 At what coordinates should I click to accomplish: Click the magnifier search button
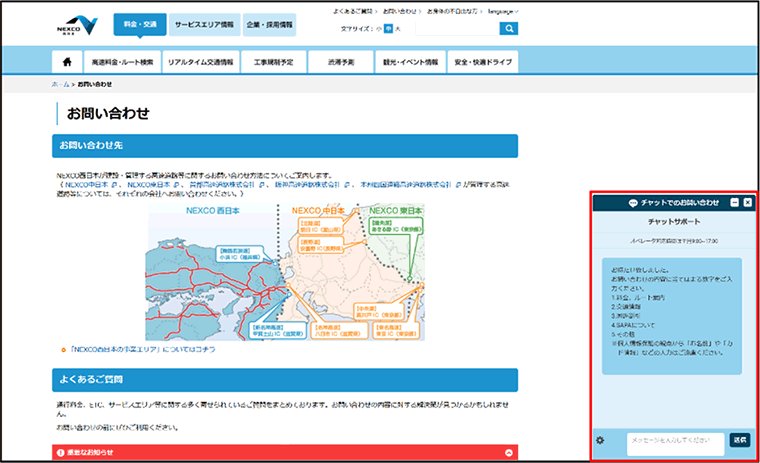509,29
